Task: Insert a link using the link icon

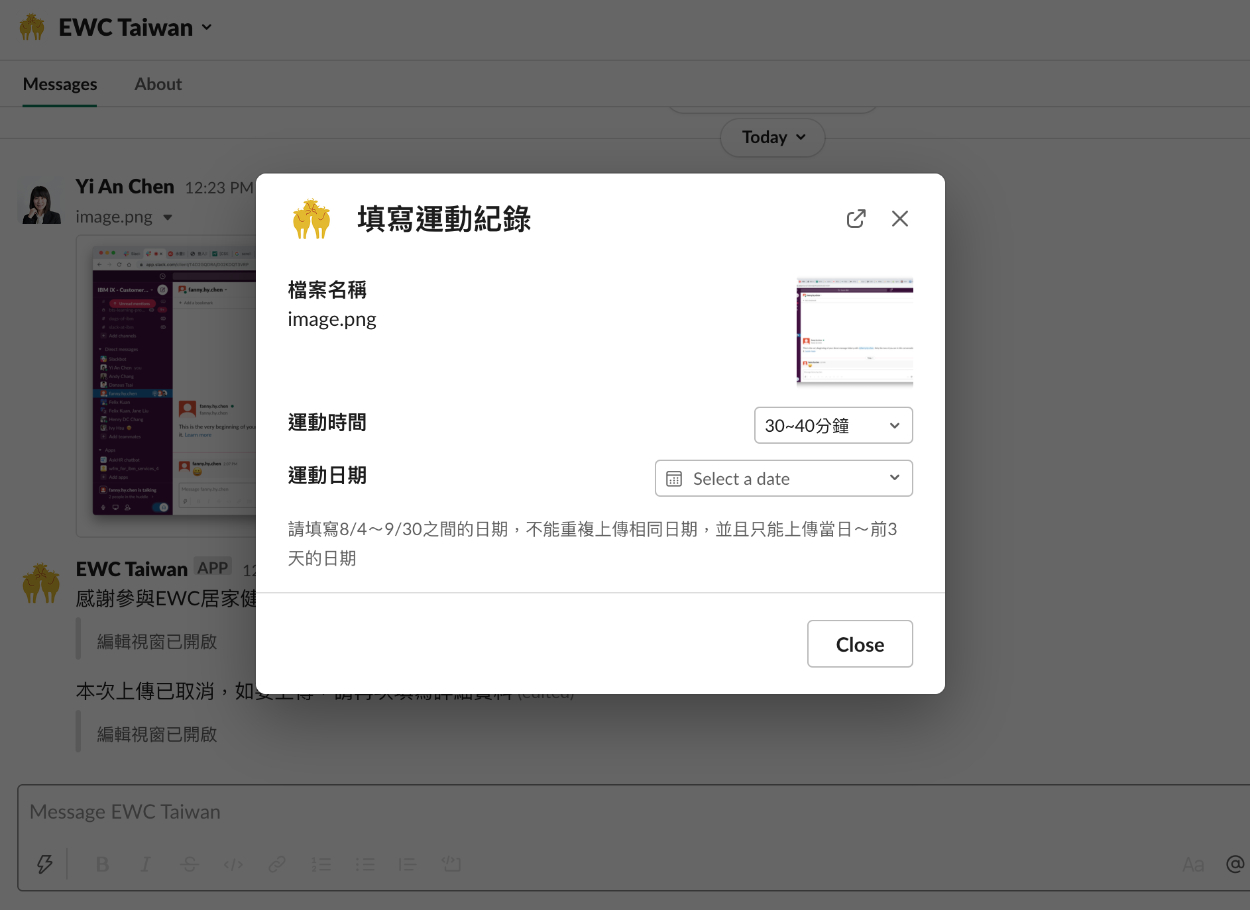Action: 277,864
